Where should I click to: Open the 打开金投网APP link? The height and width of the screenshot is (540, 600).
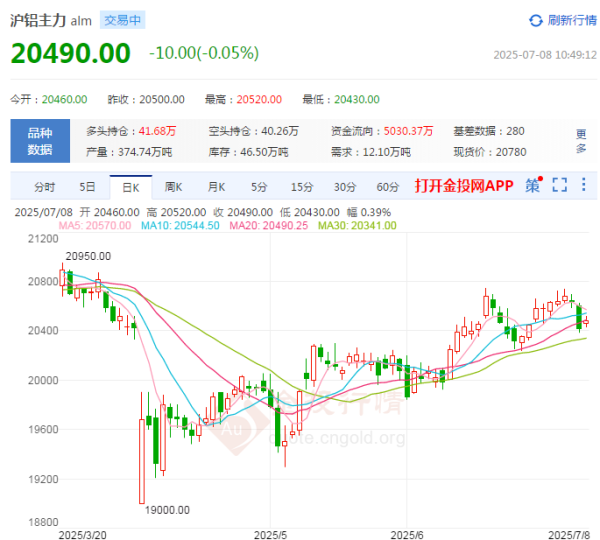click(464, 186)
